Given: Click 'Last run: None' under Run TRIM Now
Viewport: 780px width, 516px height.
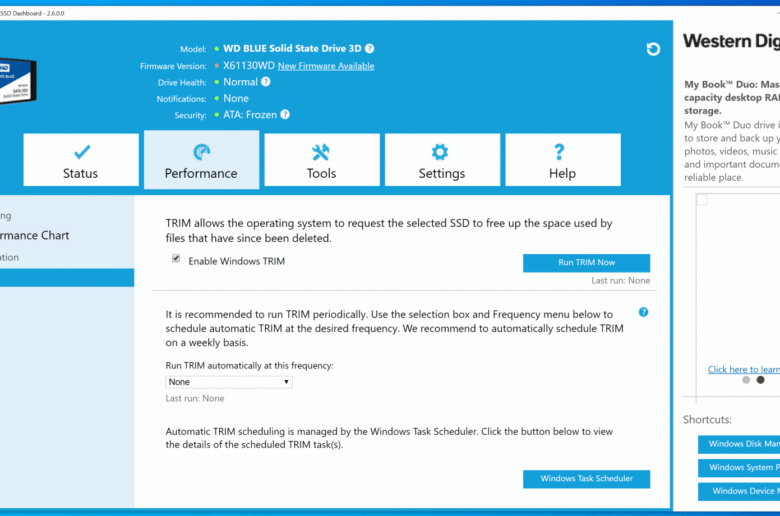Looking at the screenshot, I should click(x=620, y=281).
